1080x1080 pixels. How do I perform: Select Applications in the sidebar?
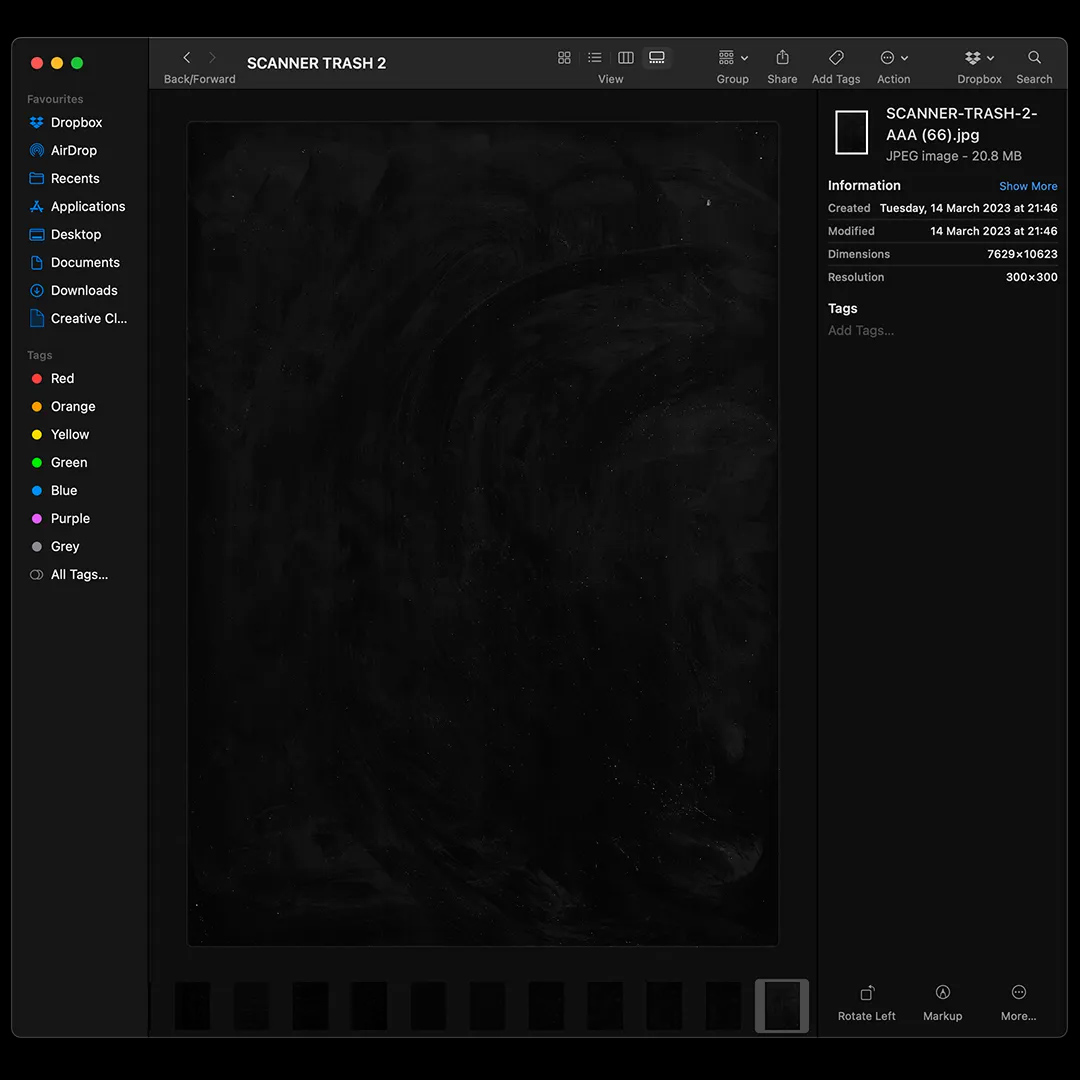click(88, 206)
